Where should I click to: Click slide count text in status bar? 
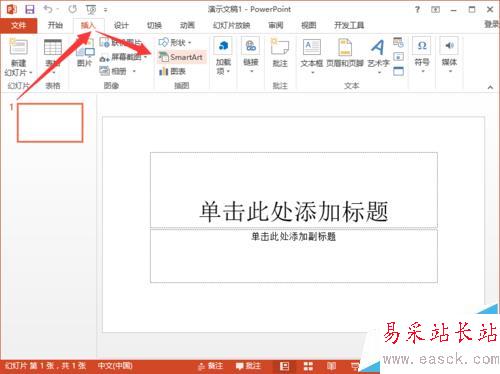[46, 366]
